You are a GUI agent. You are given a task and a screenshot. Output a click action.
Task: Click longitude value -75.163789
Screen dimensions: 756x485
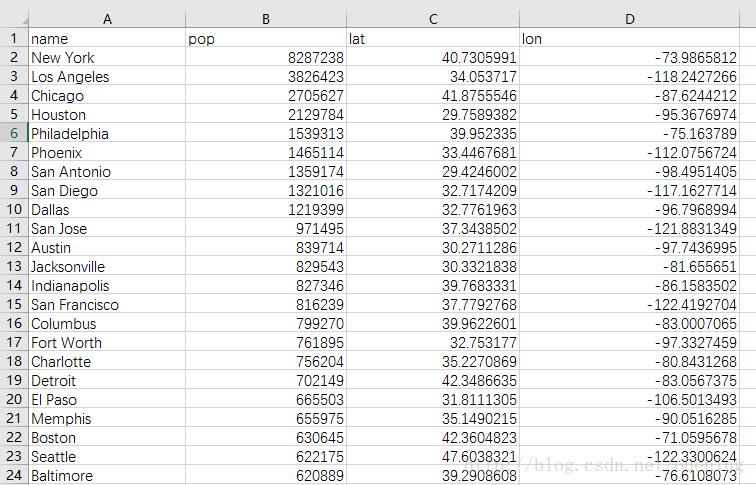pos(630,133)
